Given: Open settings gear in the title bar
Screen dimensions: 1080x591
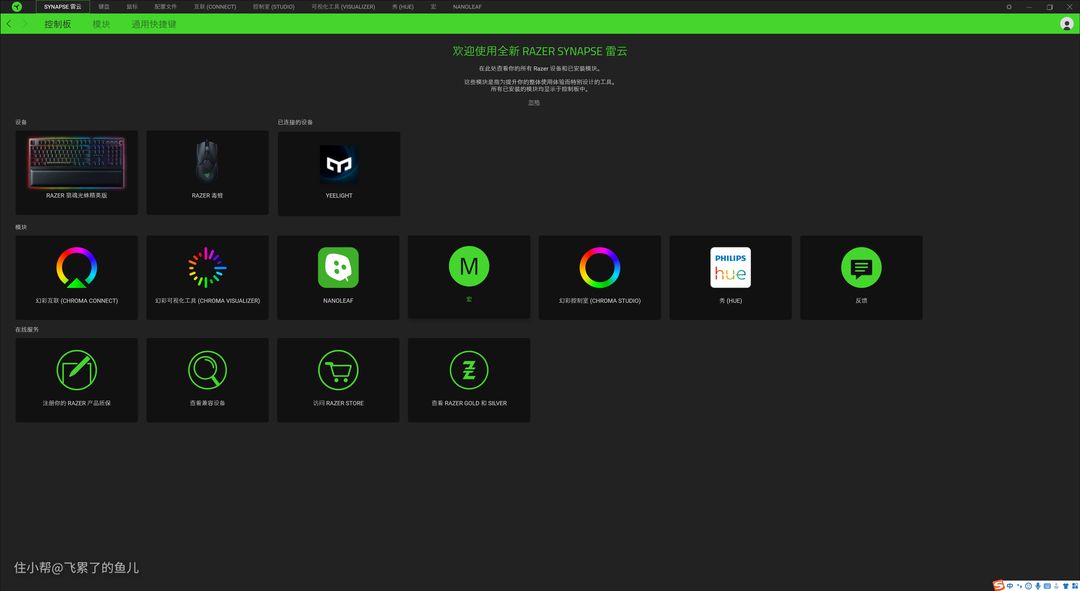Looking at the screenshot, I should tap(1009, 6).
